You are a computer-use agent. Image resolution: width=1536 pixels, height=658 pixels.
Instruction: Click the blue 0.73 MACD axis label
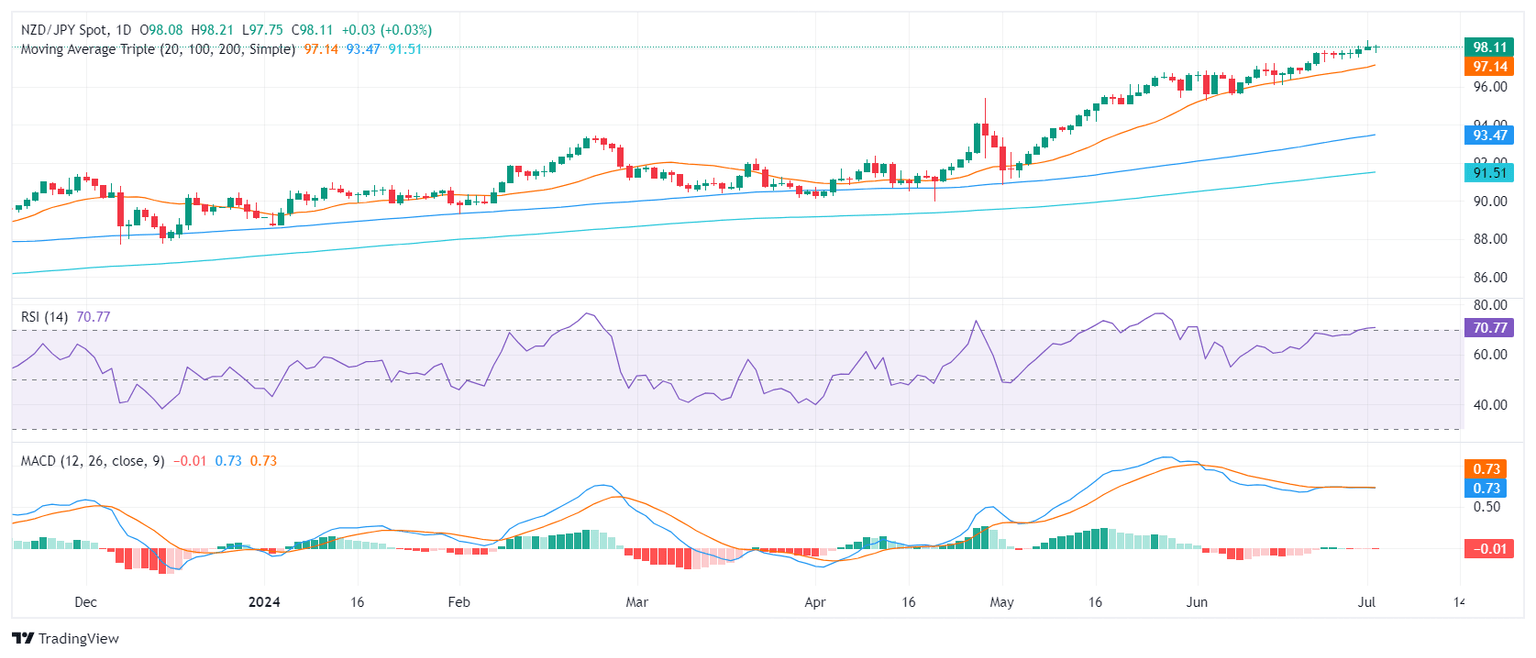coord(1489,488)
